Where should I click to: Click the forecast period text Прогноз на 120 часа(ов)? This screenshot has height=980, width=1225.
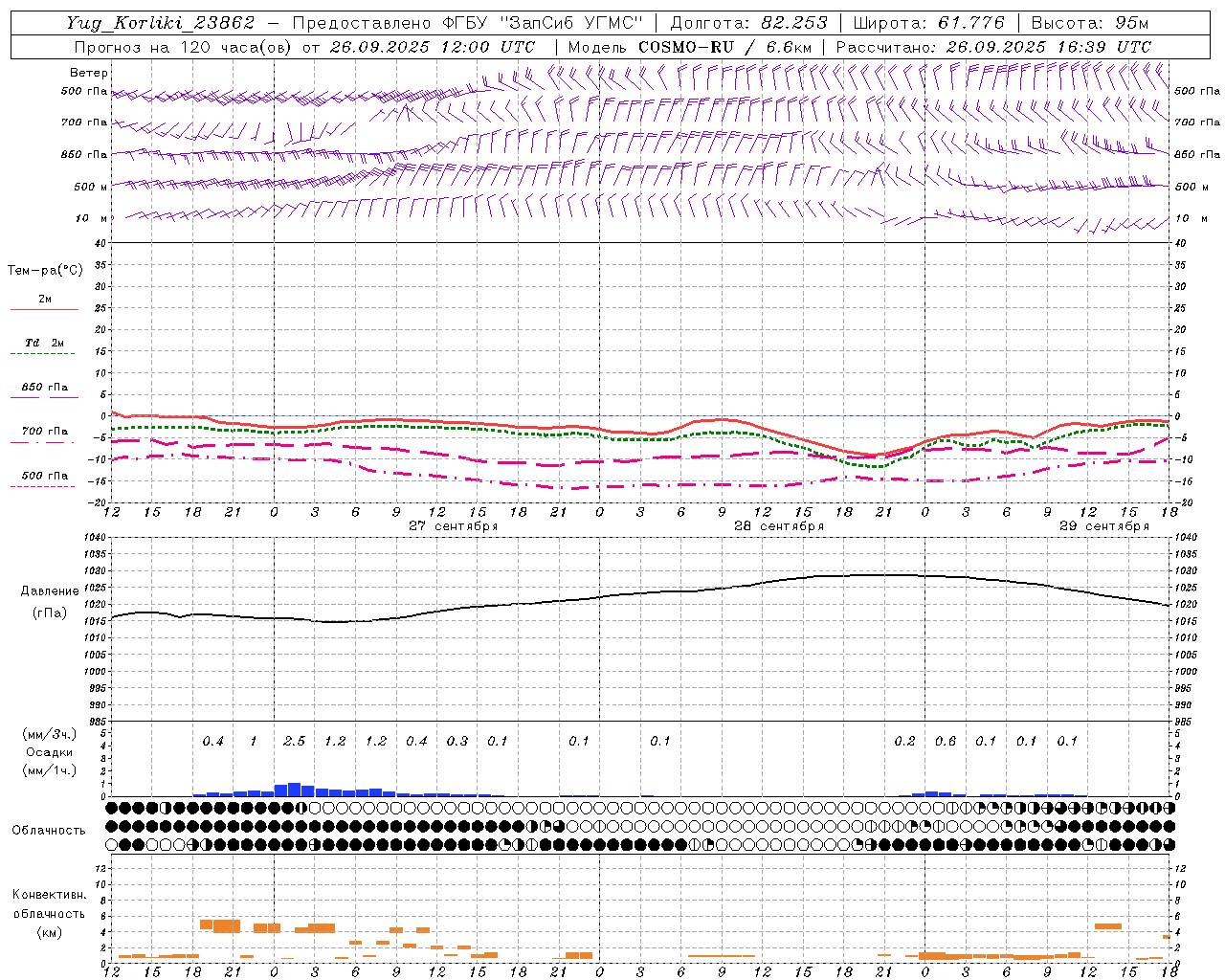click(183, 47)
